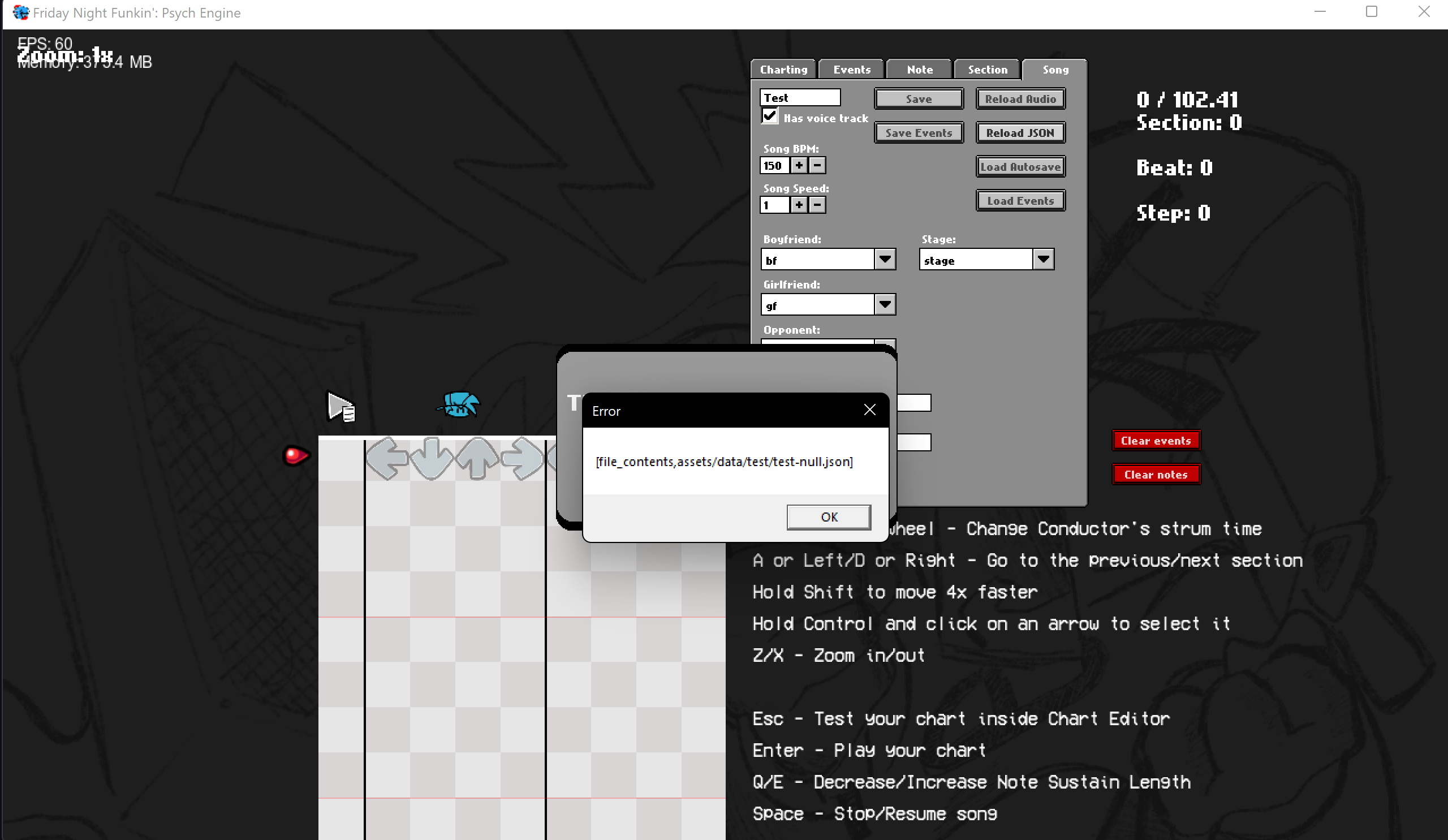Viewport: 1448px width, 840px height.
Task: Click the Test song name input field
Action: (799, 97)
